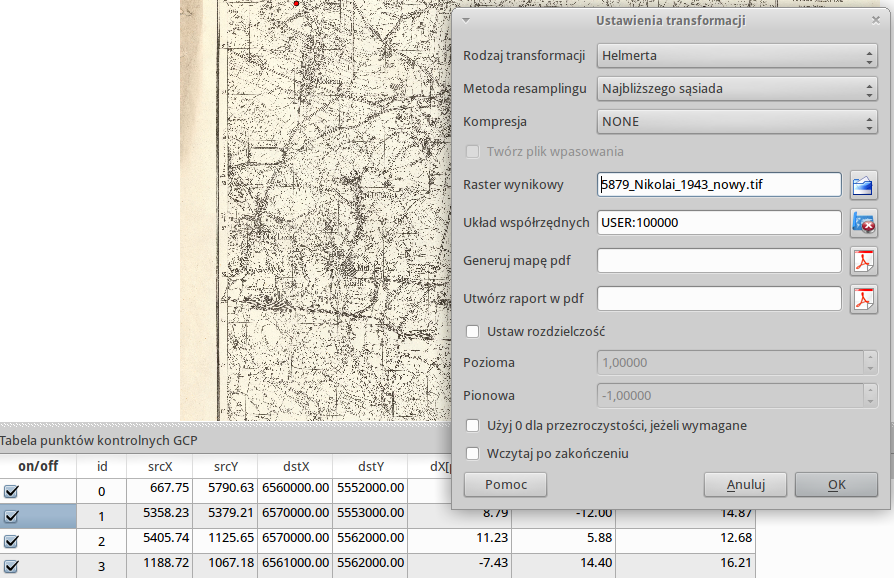The image size is (894, 578).
Task: Open window menu arrow in dialog title bar
Action: click(x=466, y=21)
